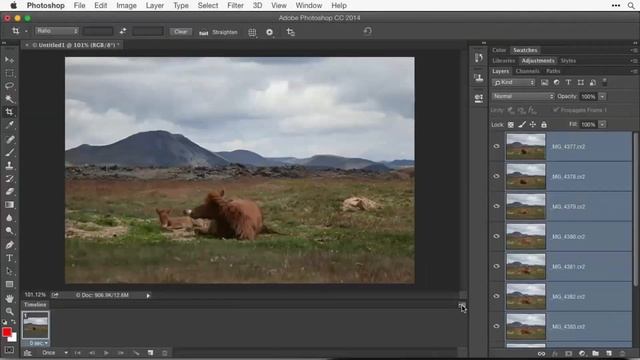Select the Pen tool
This screenshot has width=640, height=360.
[x=9, y=245]
